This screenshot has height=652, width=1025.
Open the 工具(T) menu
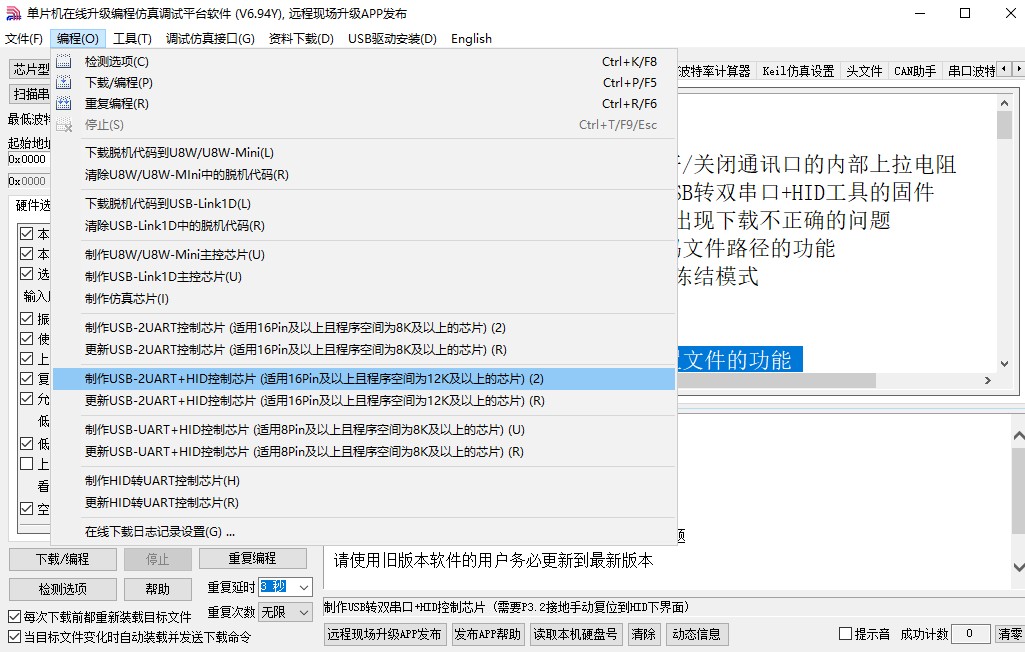click(132, 39)
